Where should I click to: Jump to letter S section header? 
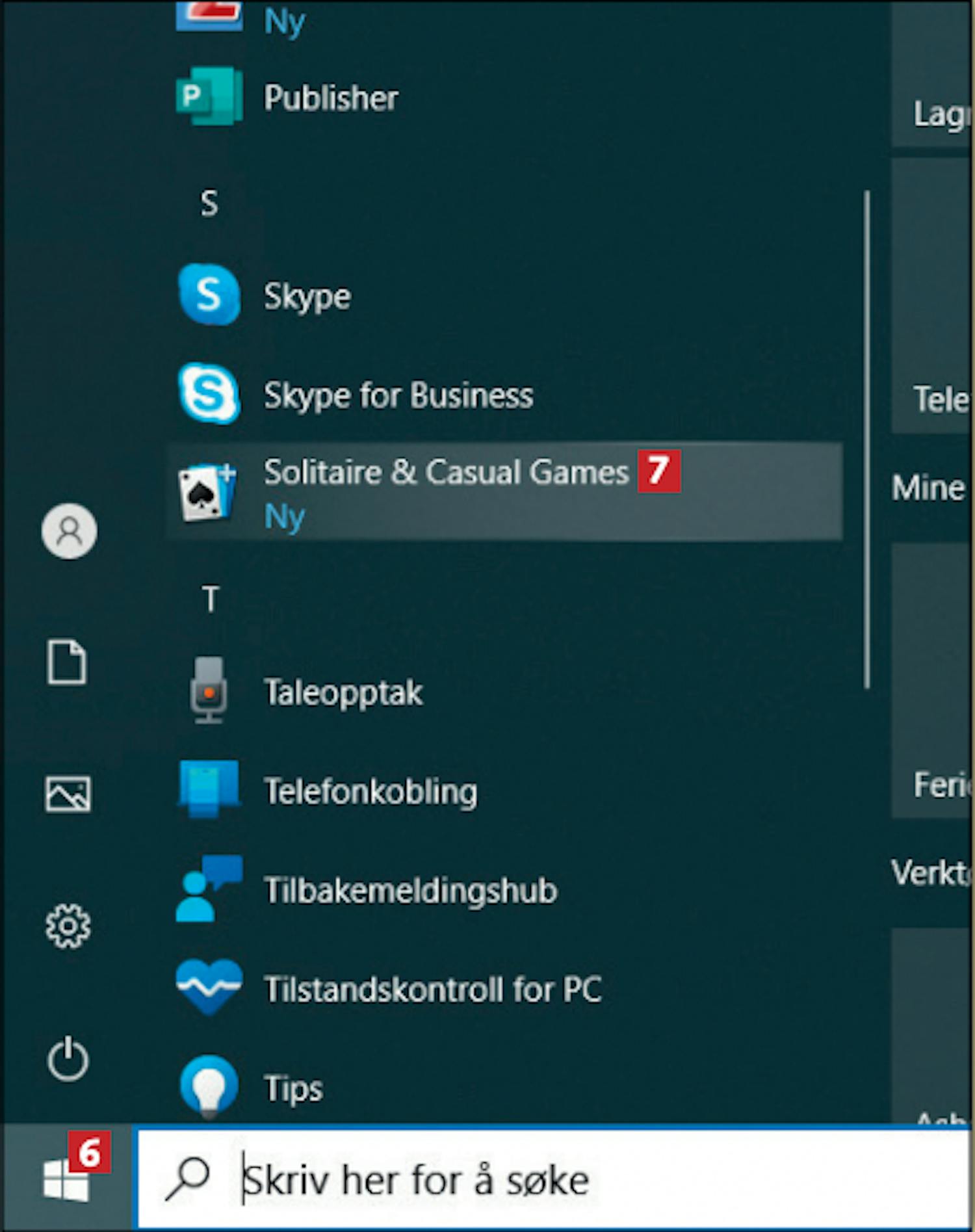209,203
